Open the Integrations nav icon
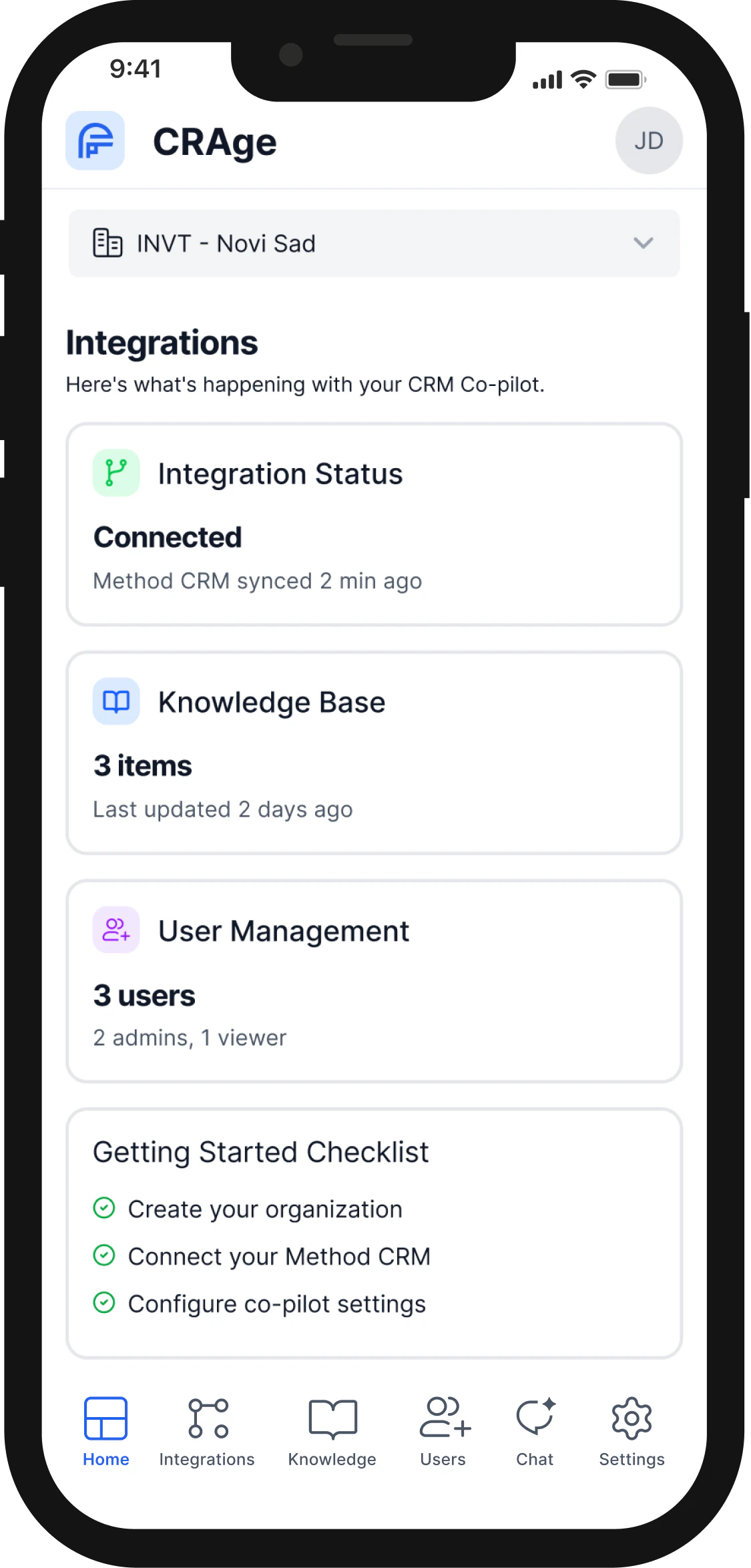The width and height of the screenshot is (751, 1568). pos(207,1418)
